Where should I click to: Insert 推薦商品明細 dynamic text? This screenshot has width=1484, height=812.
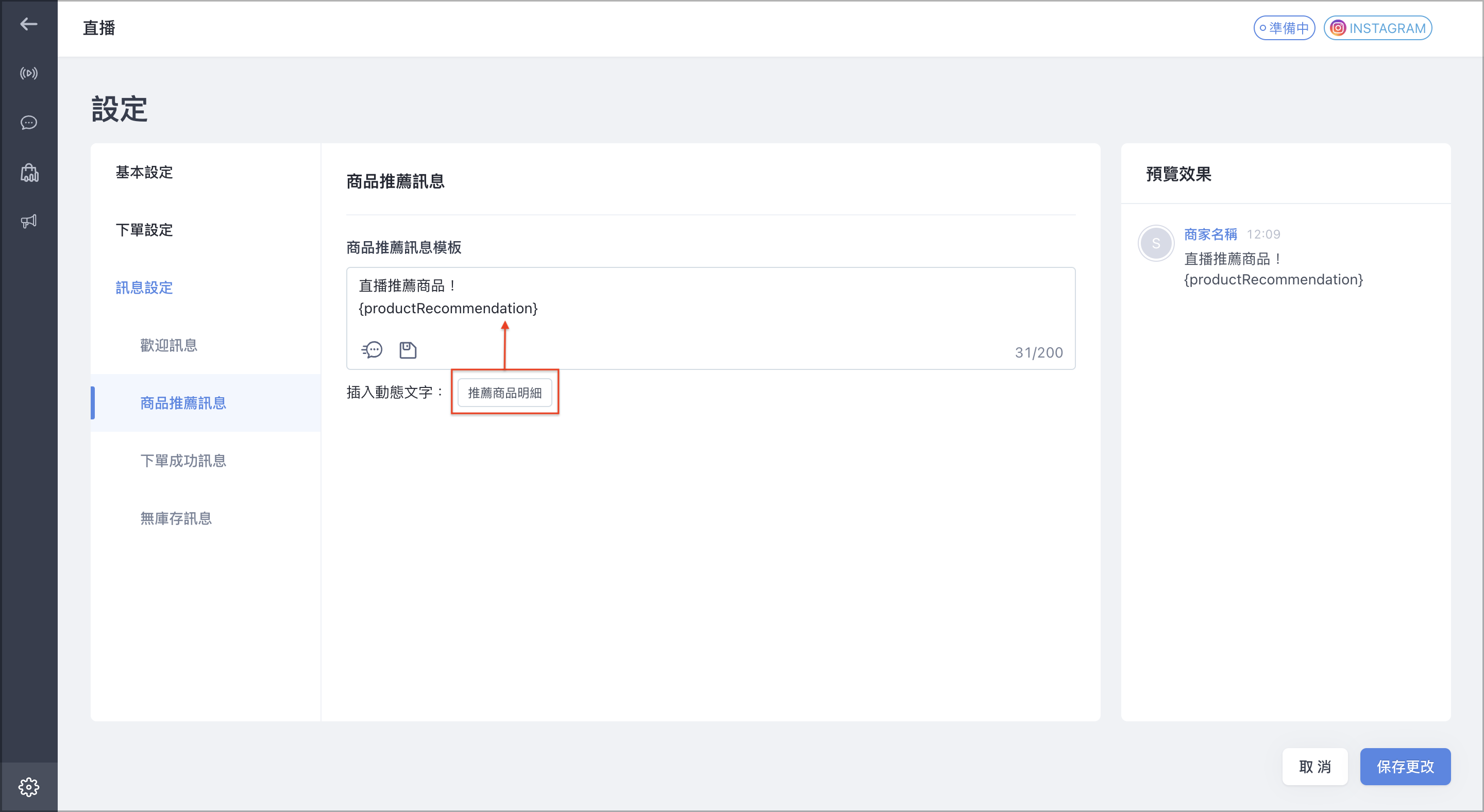(504, 393)
